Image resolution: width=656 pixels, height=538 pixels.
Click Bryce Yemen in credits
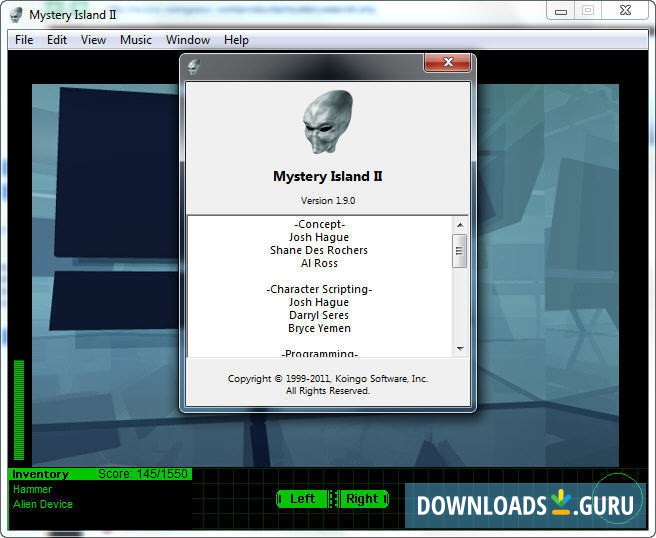pos(319,328)
